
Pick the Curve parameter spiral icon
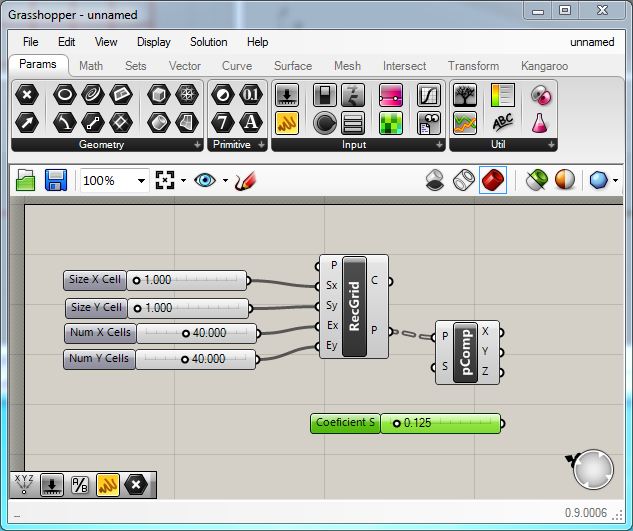(x=93, y=95)
